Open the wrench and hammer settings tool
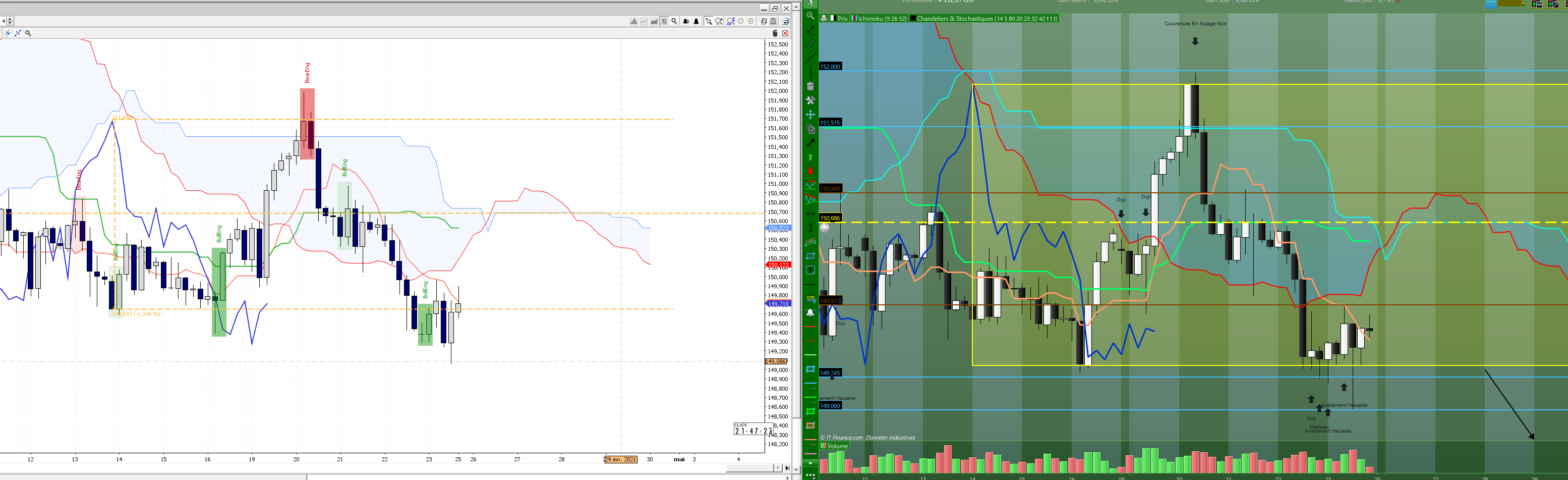The image size is (1568, 480). coord(810,100)
